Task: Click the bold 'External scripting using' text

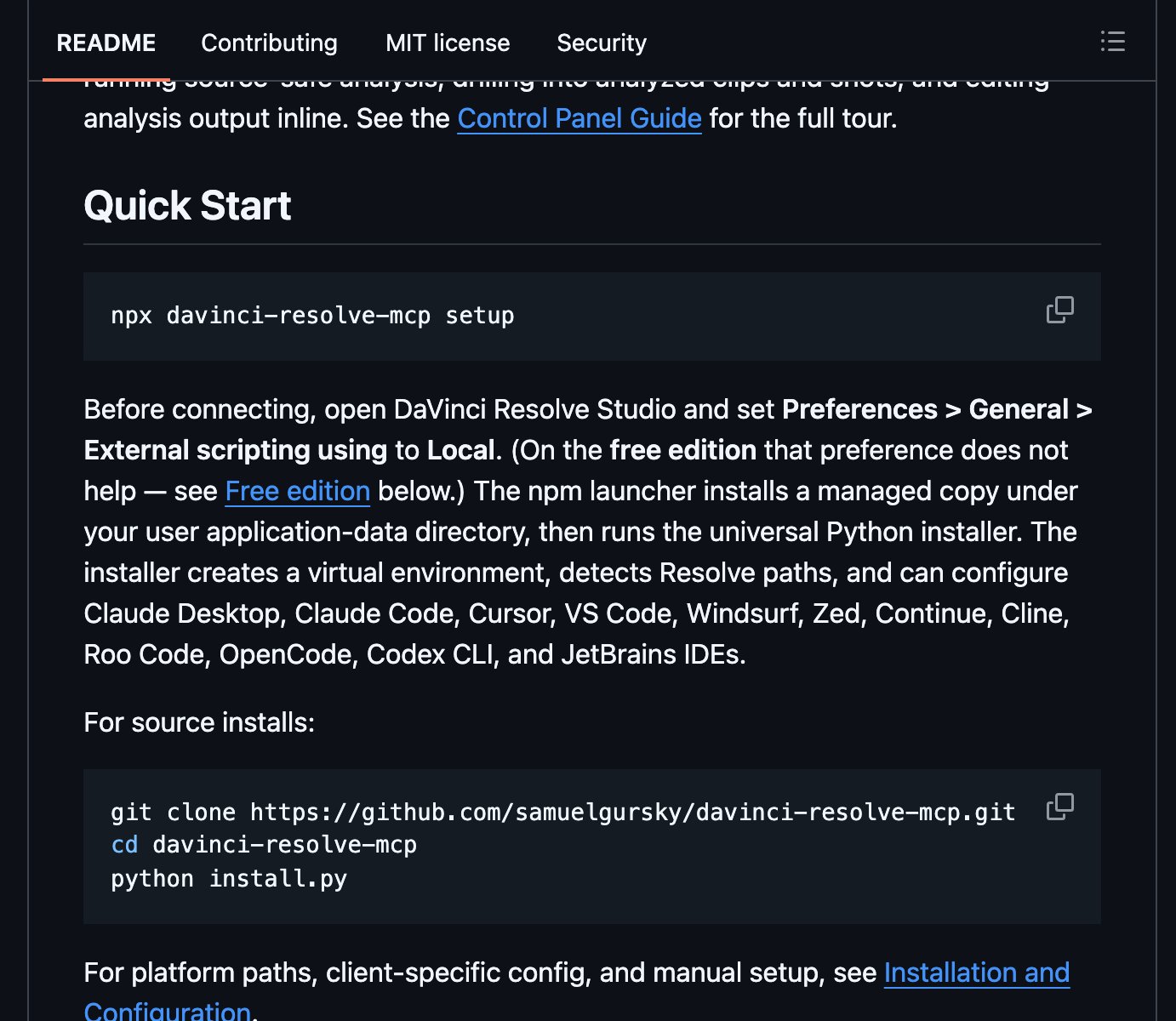Action: point(236,450)
